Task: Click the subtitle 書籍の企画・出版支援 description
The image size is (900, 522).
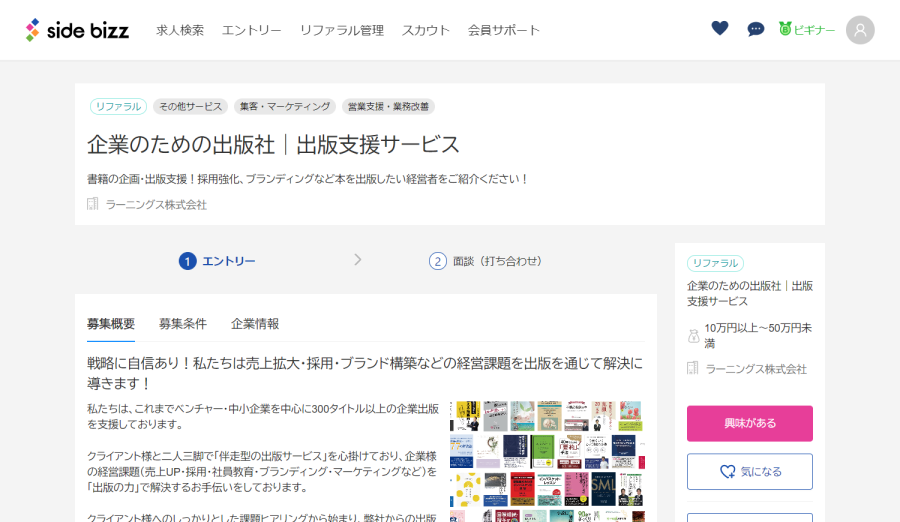Action: 308,179
